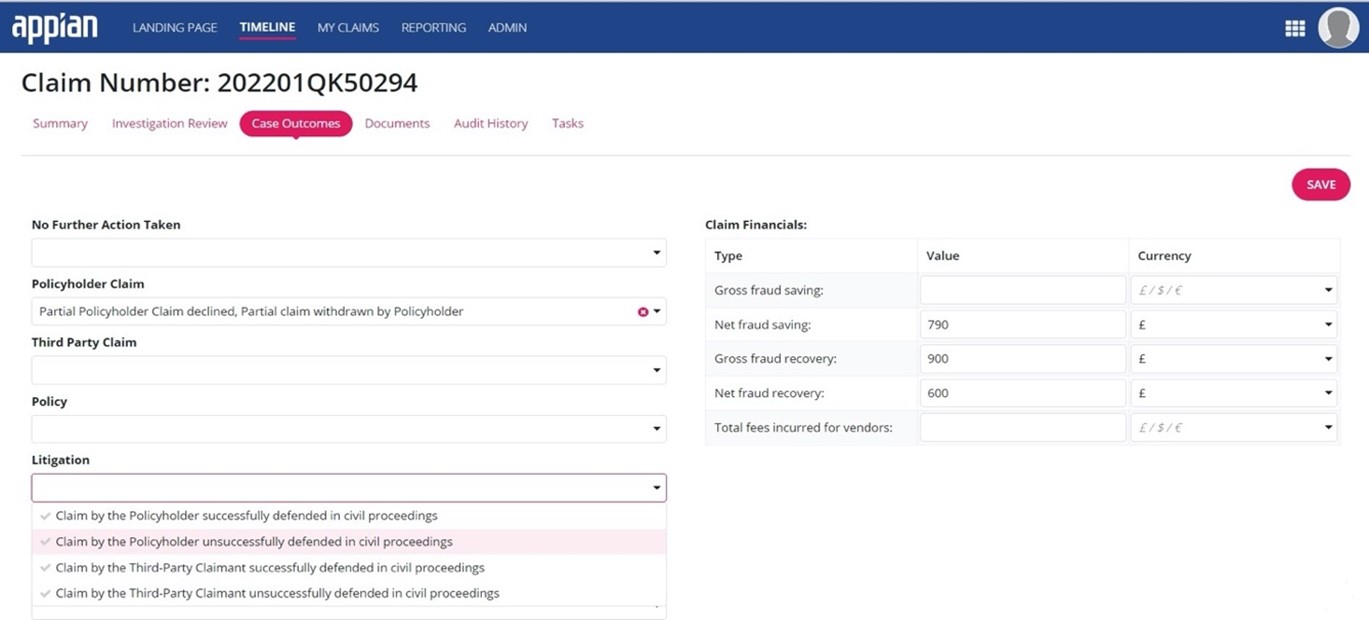Open the Policy dropdown
1369x620 pixels.
(x=348, y=429)
